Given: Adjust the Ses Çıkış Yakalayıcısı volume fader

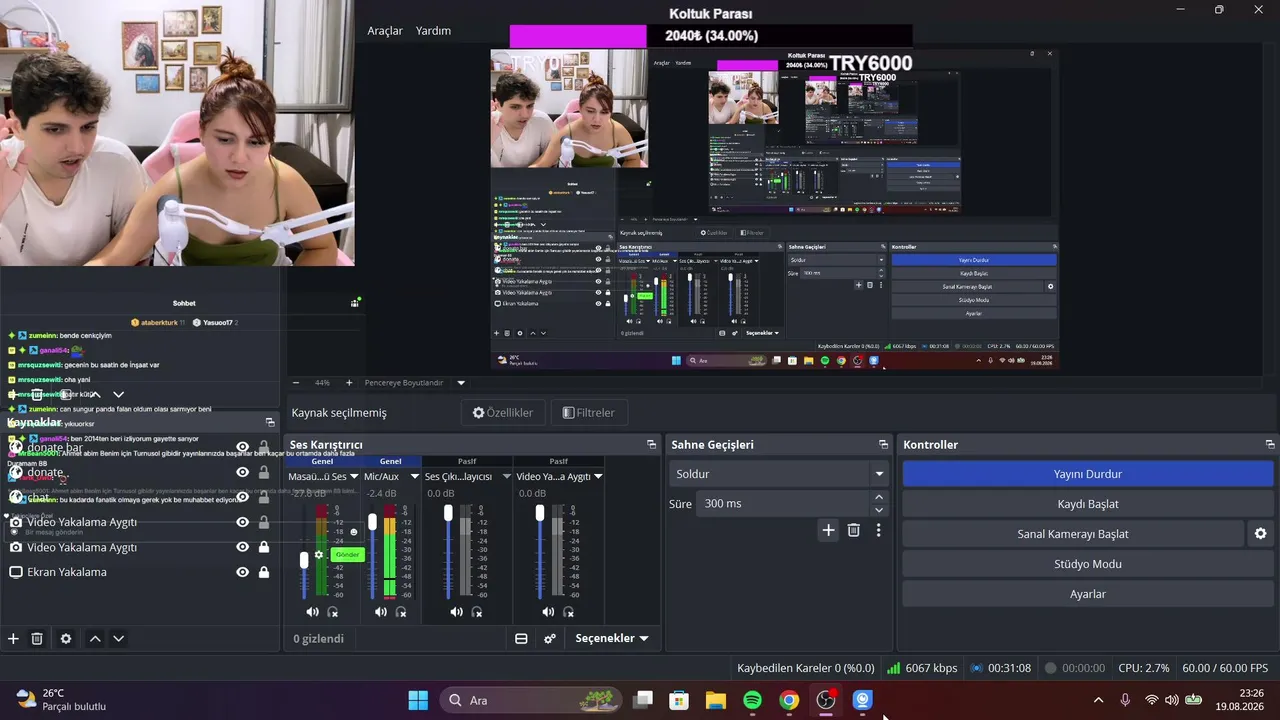Looking at the screenshot, I should [x=448, y=513].
